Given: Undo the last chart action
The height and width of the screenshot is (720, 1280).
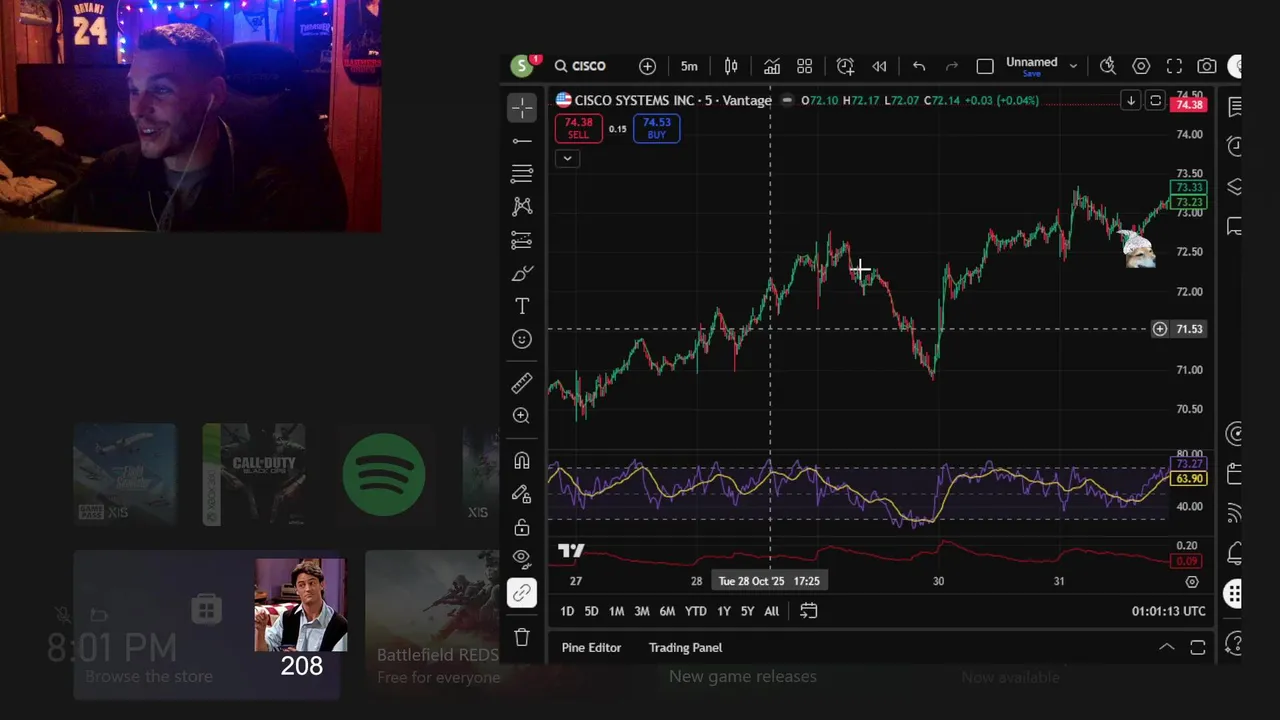Looking at the screenshot, I should coord(919,66).
